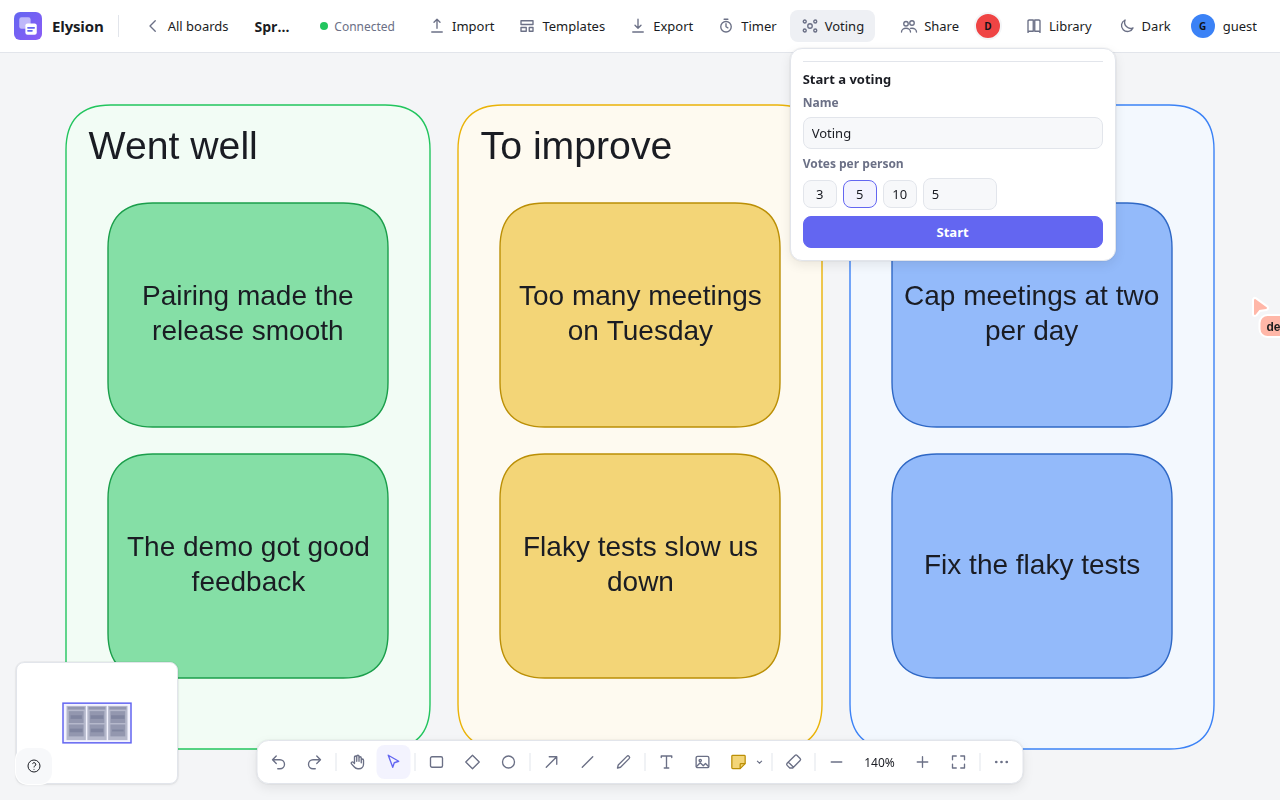Click the voting Name input field
This screenshot has height=800, width=1280.
tap(952, 133)
